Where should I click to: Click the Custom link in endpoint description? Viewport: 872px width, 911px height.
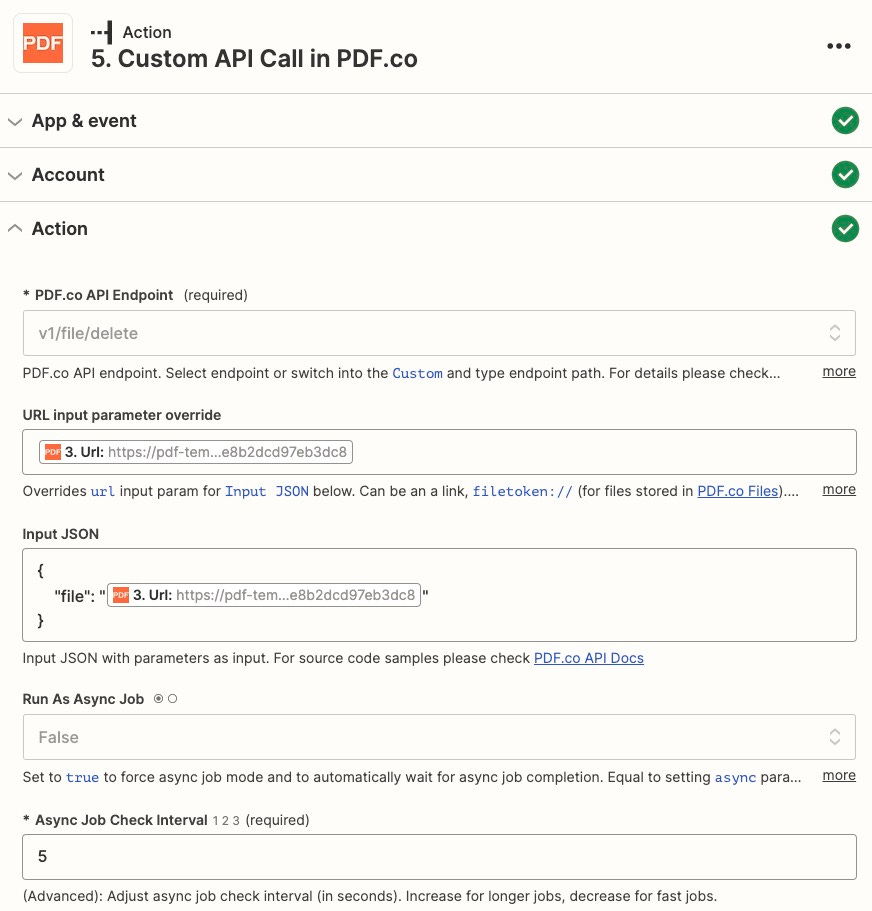coord(418,373)
